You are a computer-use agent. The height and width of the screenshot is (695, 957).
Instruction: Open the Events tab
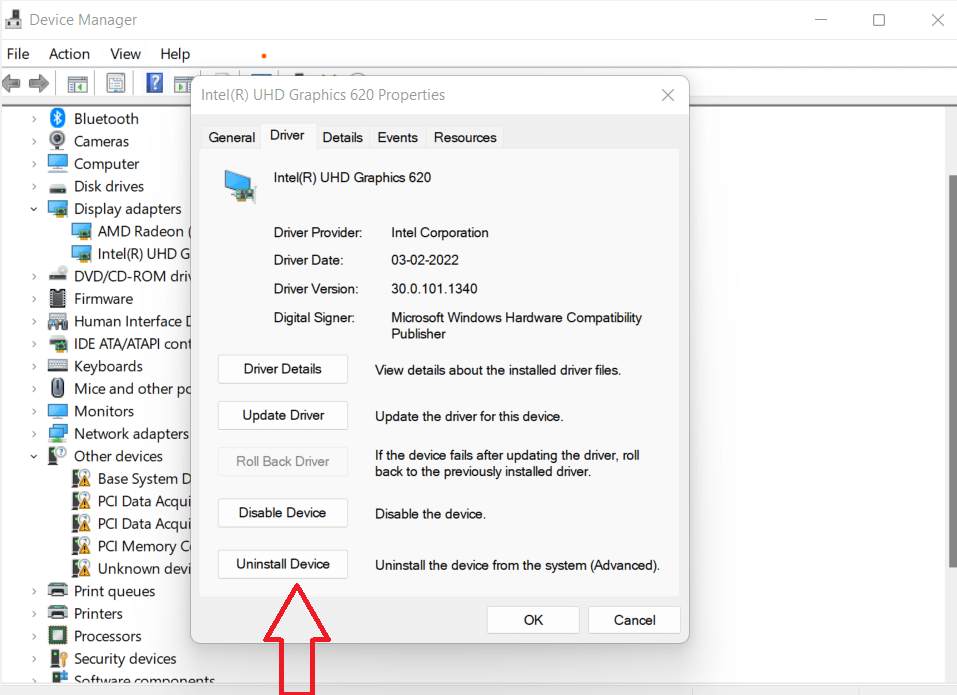pyautogui.click(x=397, y=137)
